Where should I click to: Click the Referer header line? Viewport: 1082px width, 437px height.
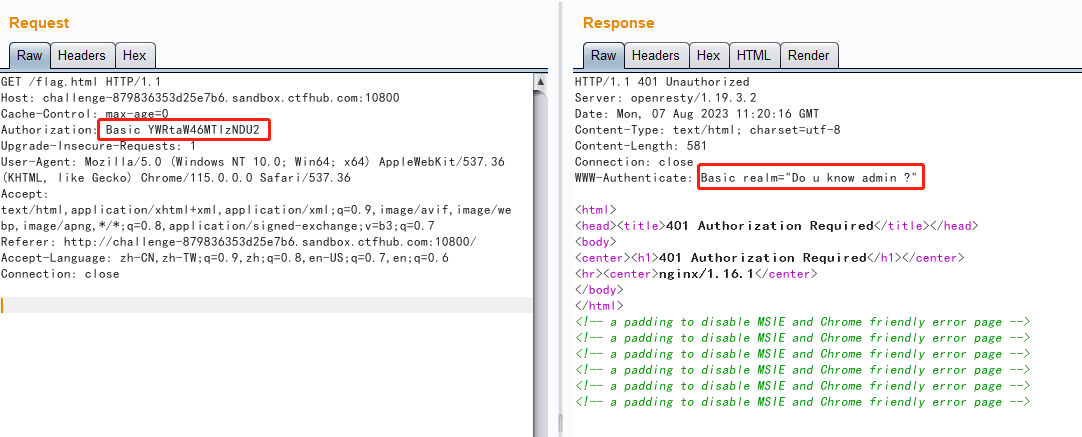click(x=238, y=242)
